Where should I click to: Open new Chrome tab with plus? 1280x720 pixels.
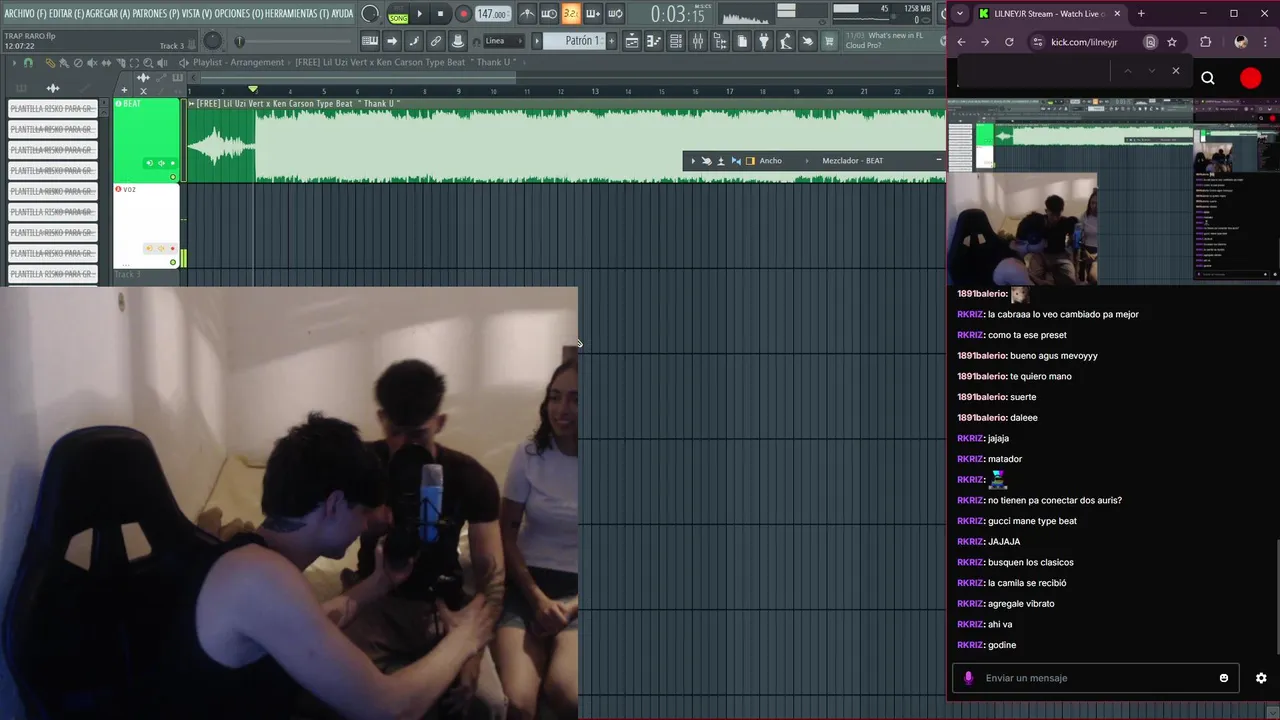coord(1141,14)
